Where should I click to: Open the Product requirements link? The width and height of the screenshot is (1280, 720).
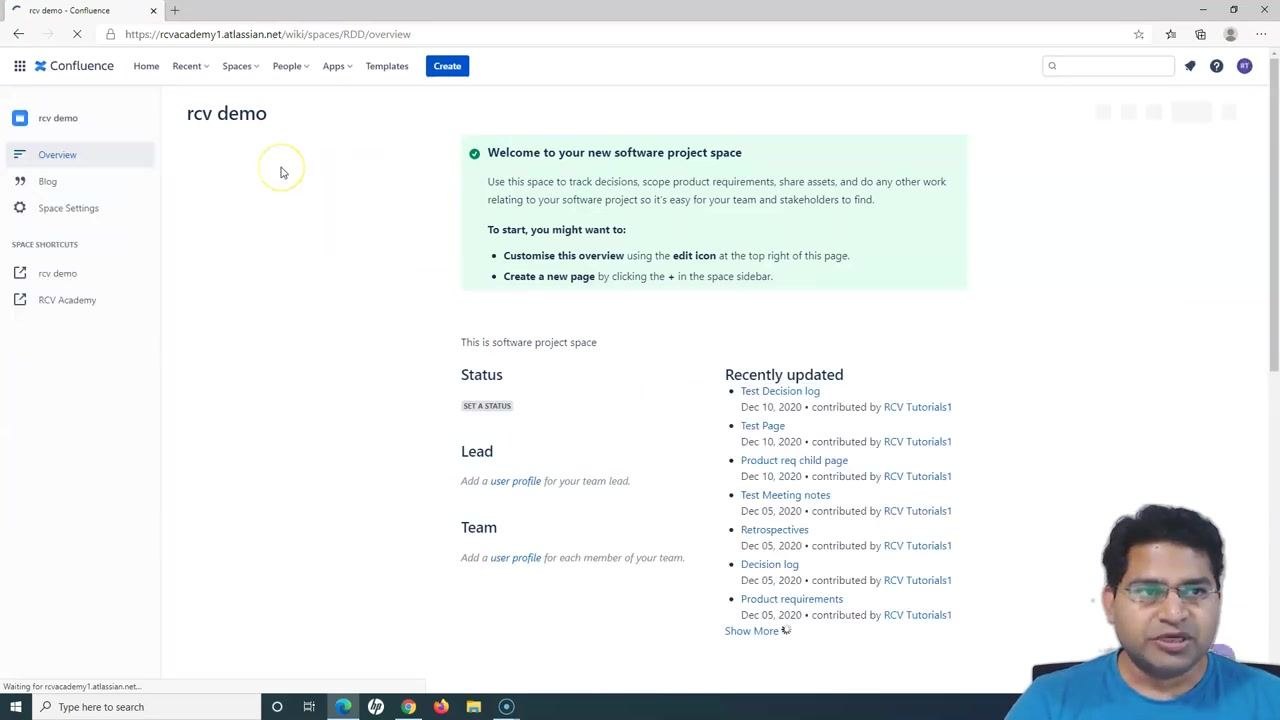tap(792, 599)
